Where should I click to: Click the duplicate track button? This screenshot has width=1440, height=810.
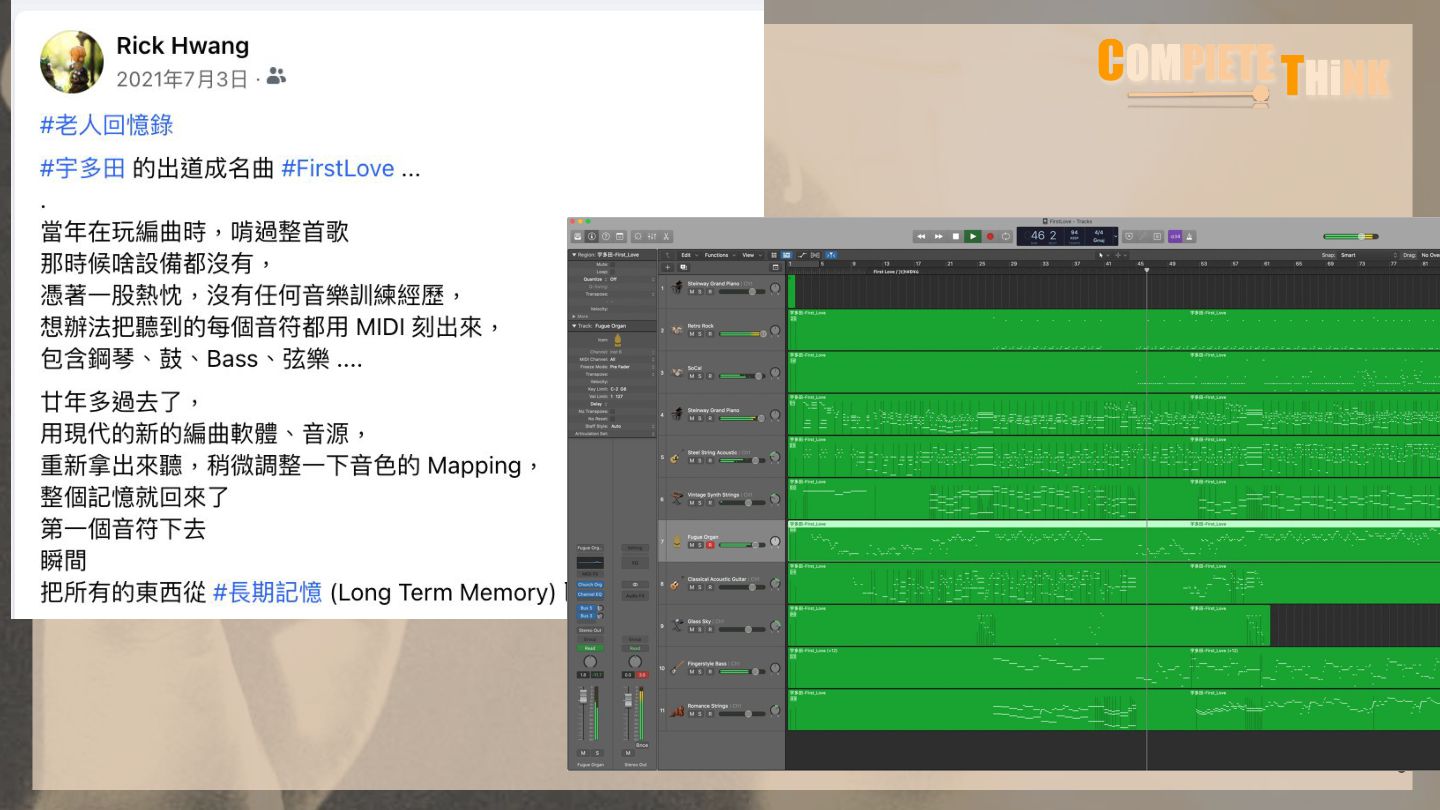point(684,268)
